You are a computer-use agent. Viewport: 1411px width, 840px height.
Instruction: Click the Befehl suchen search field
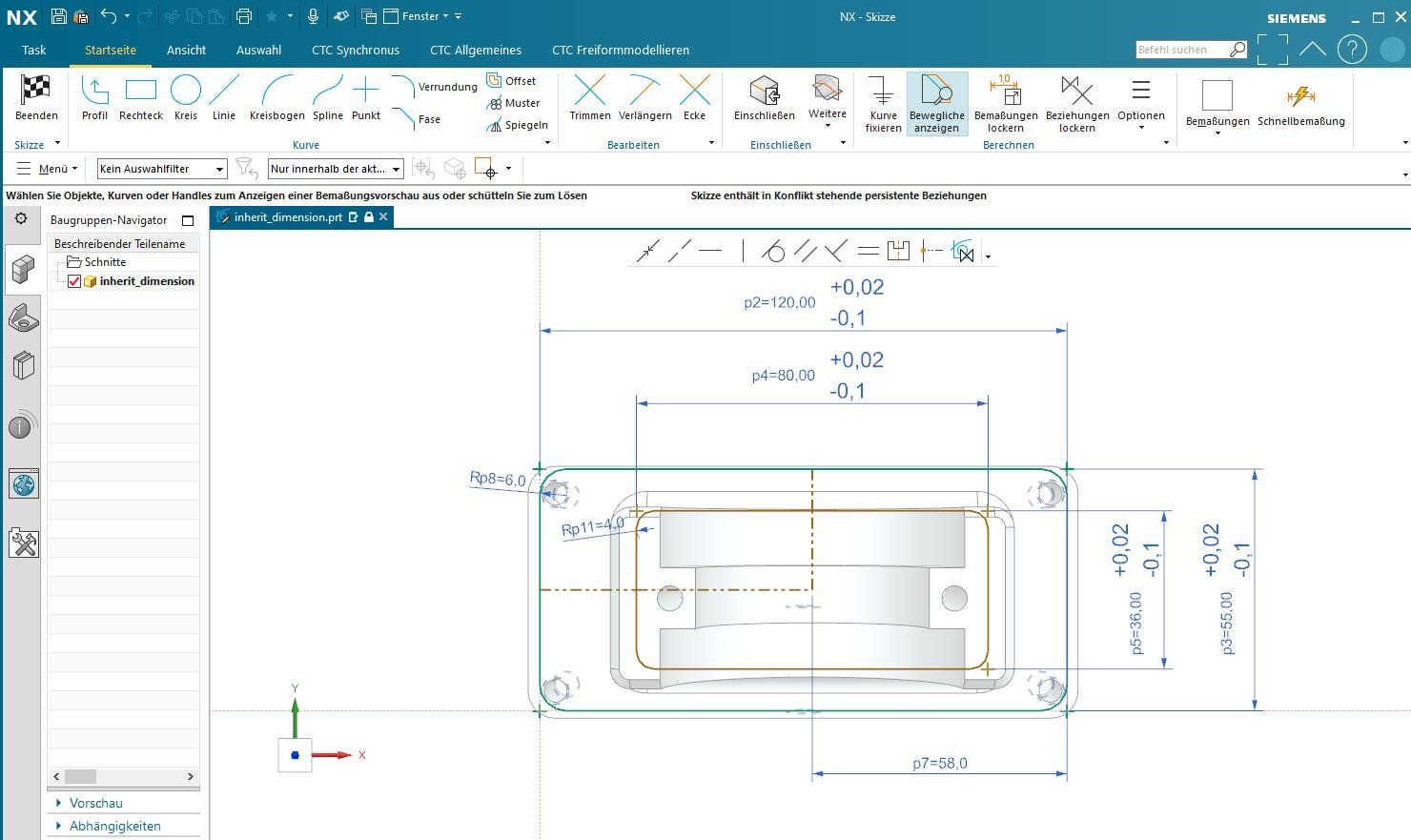click(1181, 50)
